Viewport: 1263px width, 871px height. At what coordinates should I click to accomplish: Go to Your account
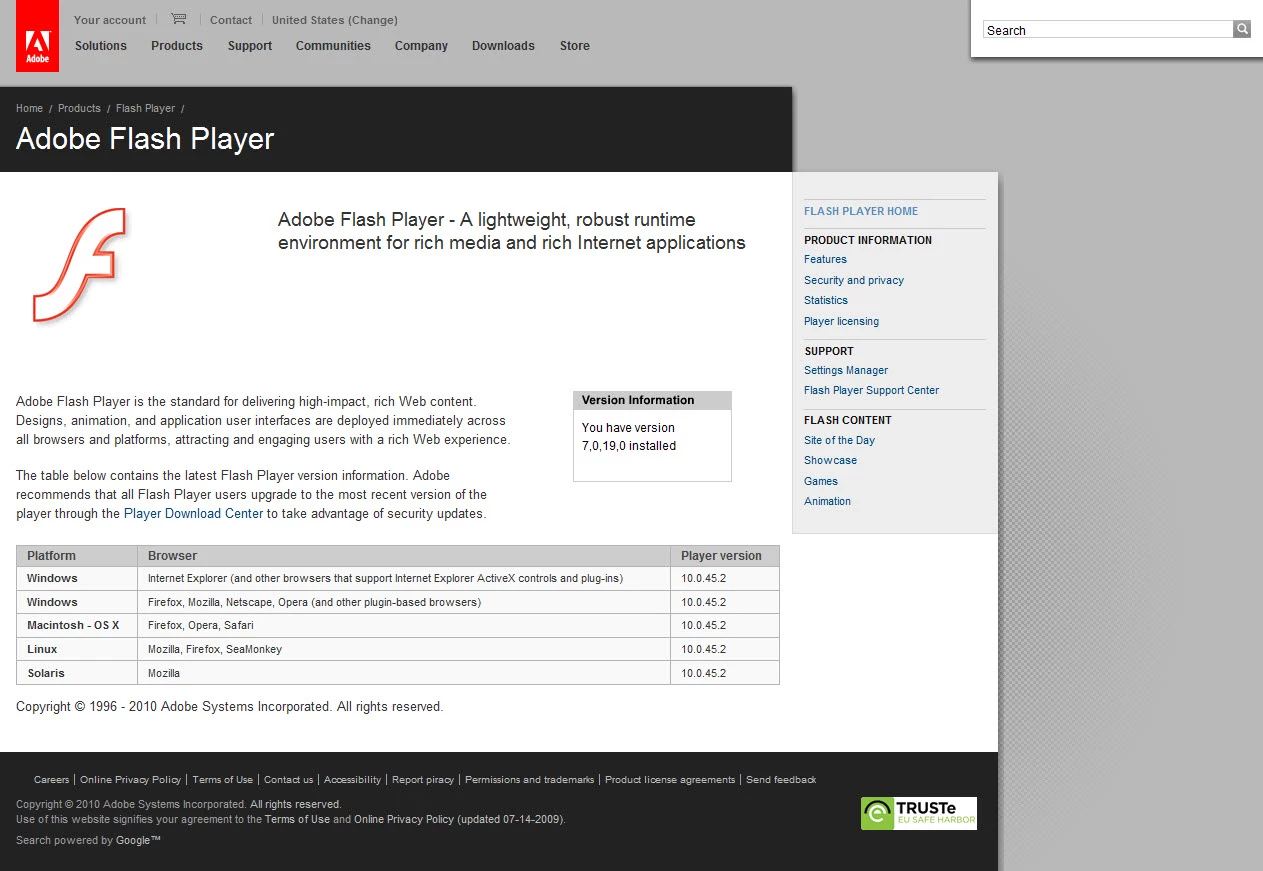110,20
